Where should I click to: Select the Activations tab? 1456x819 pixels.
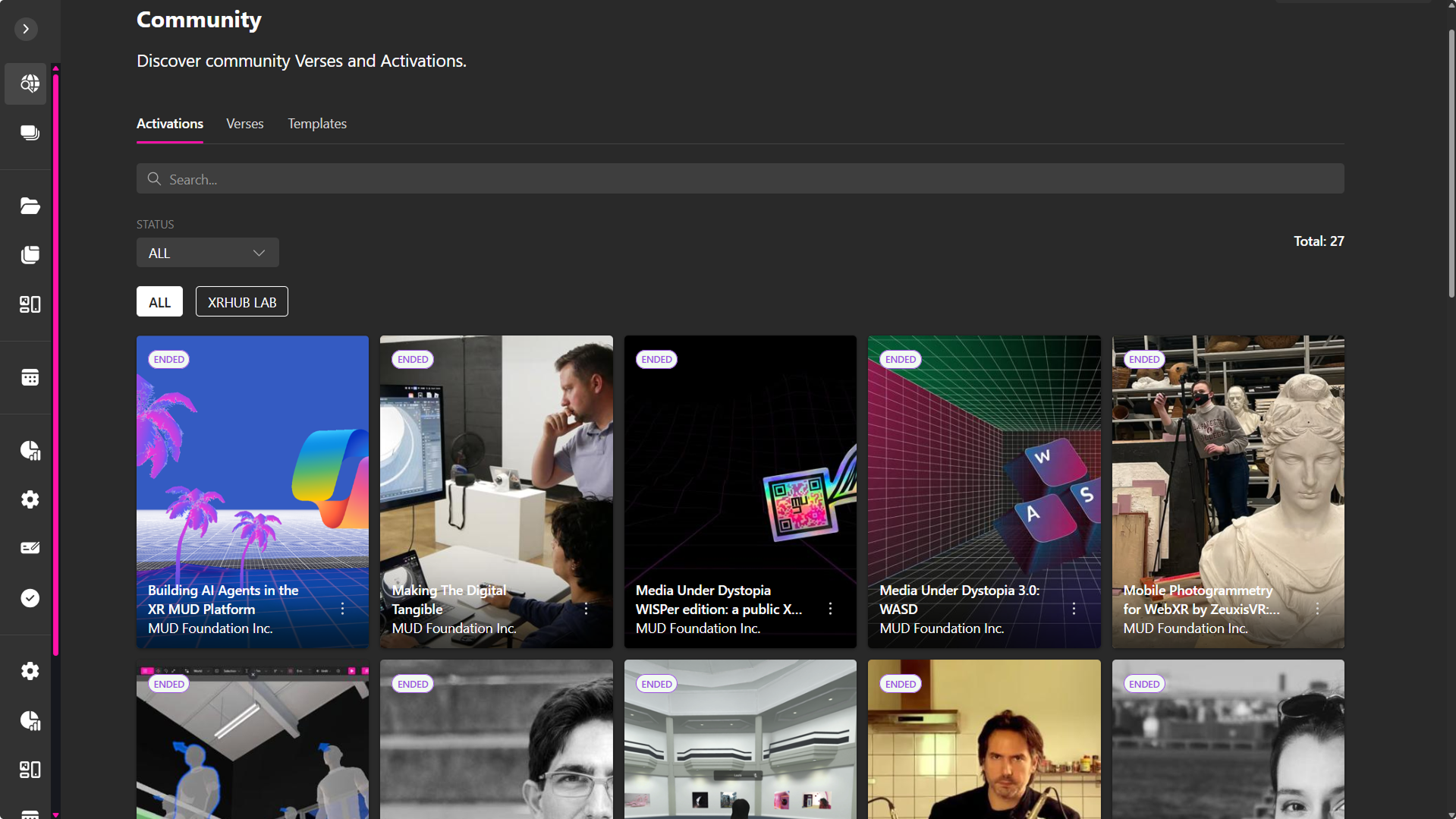169,124
